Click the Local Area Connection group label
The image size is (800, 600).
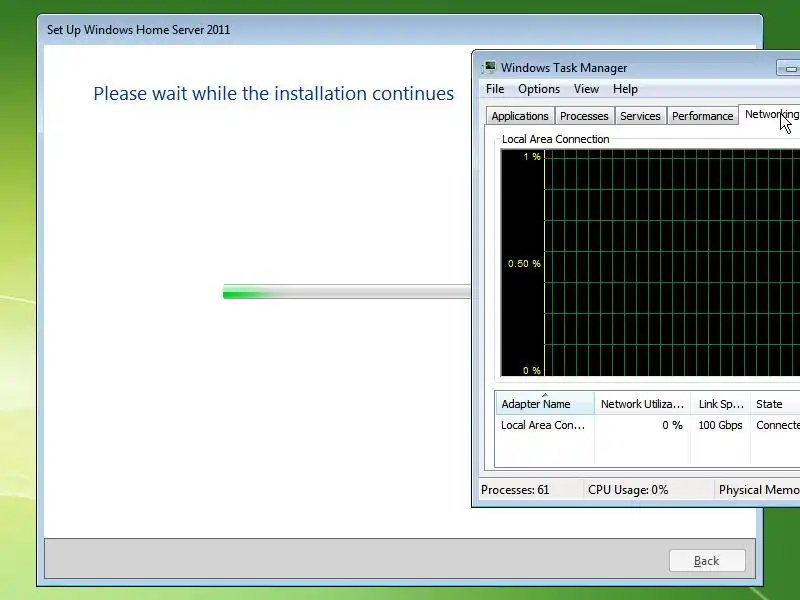[x=555, y=139]
